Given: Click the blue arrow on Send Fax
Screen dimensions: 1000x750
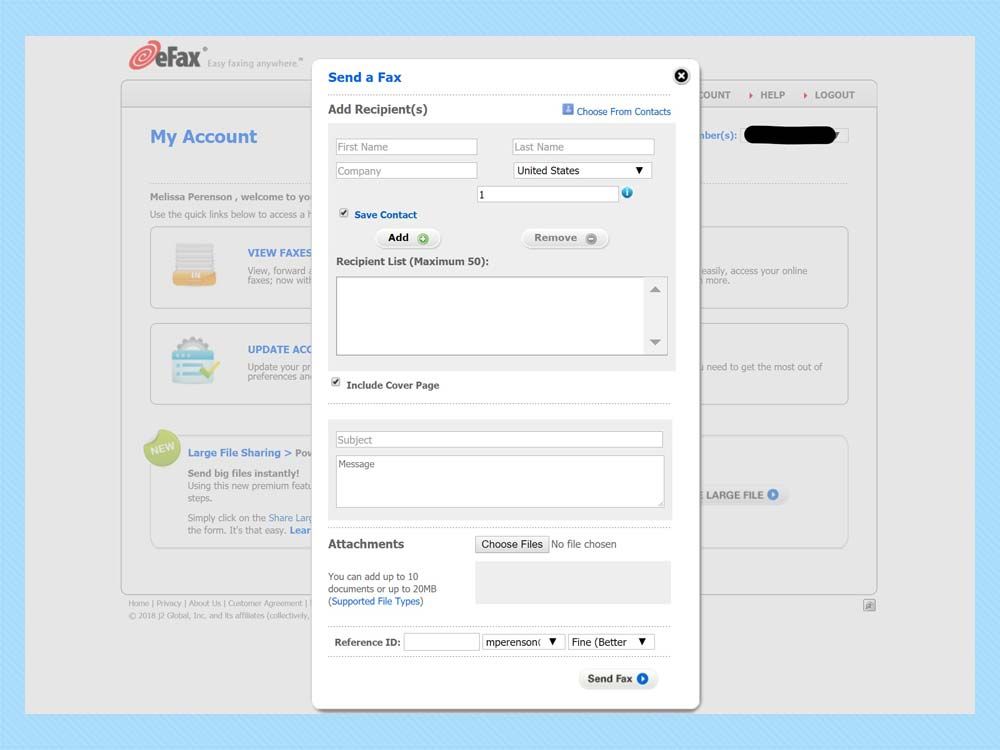Looking at the screenshot, I should [641, 679].
